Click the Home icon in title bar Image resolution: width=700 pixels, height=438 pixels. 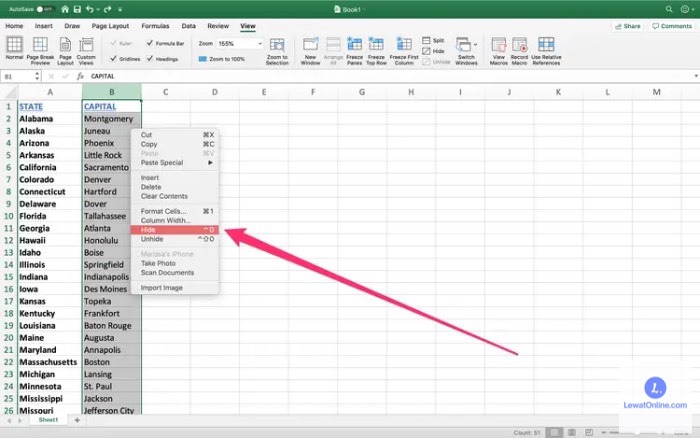(x=65, y=9)
